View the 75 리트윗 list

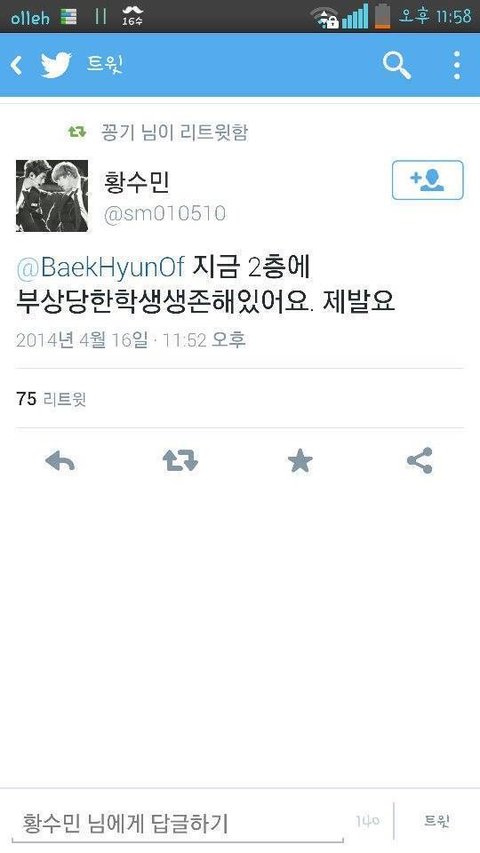tap(51, 399)
